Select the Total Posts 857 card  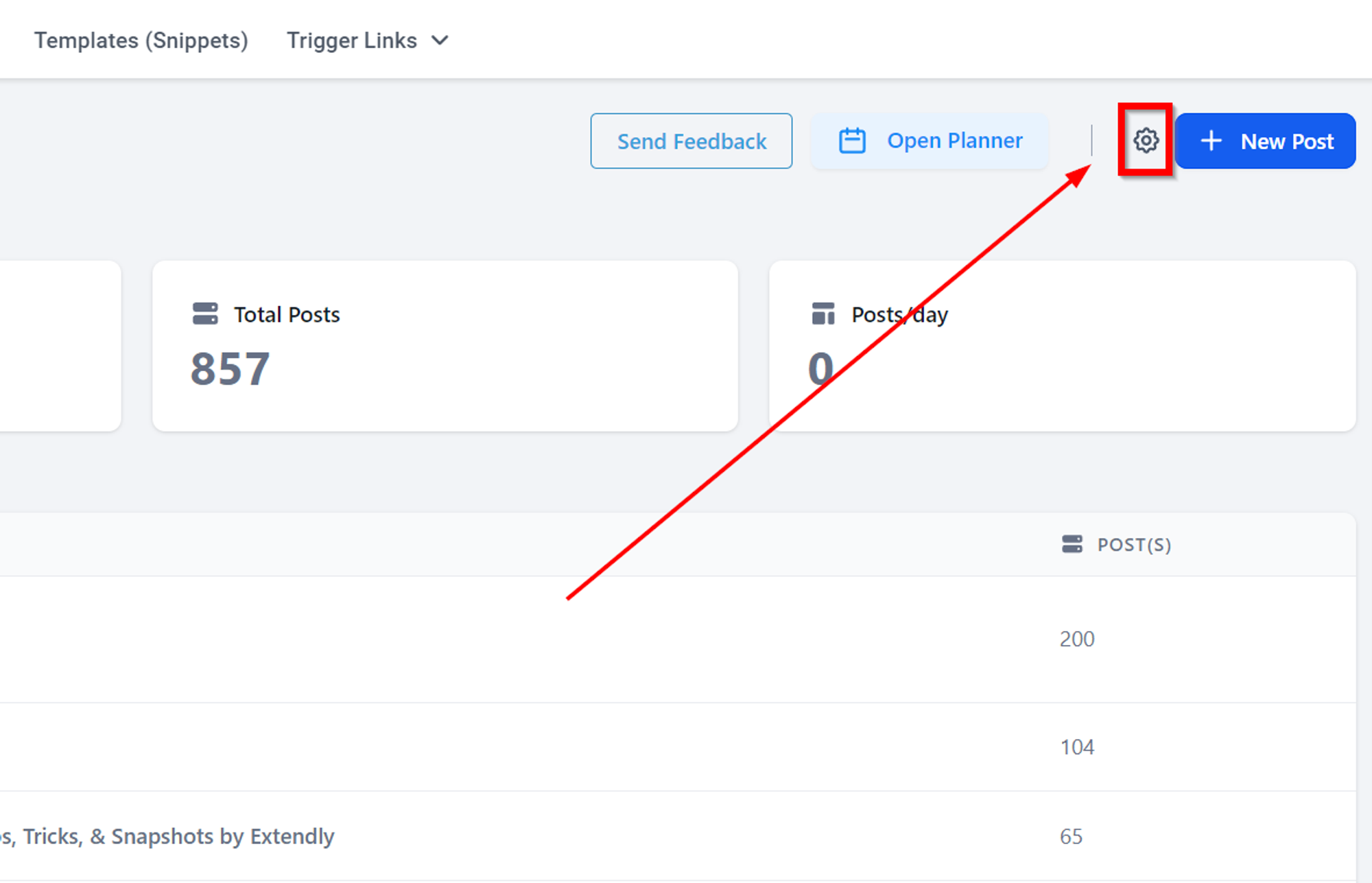coord(445,346)
